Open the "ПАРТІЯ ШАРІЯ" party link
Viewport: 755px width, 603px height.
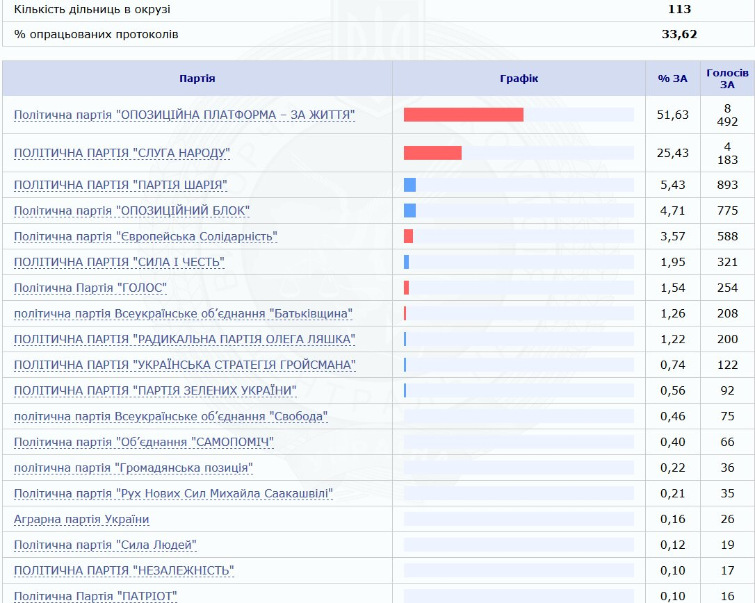120,185
